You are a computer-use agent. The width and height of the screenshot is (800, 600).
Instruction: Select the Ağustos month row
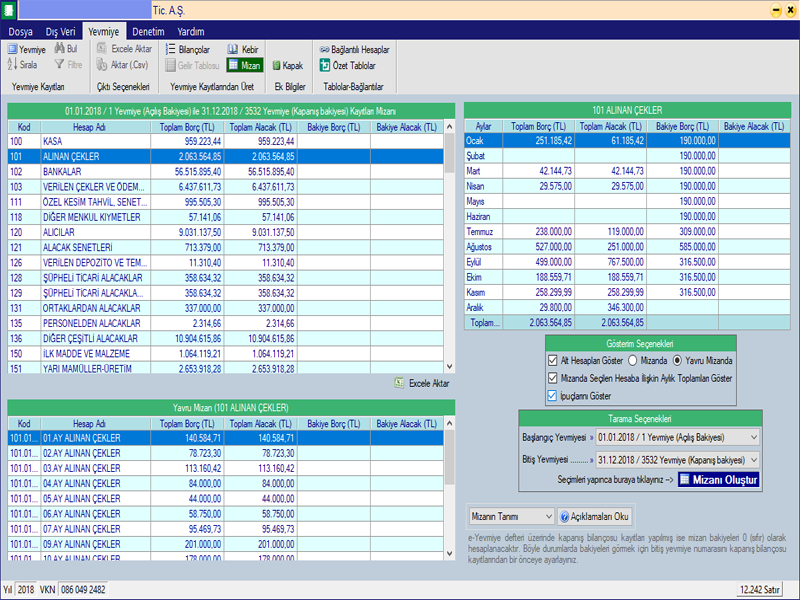point(627,247)
